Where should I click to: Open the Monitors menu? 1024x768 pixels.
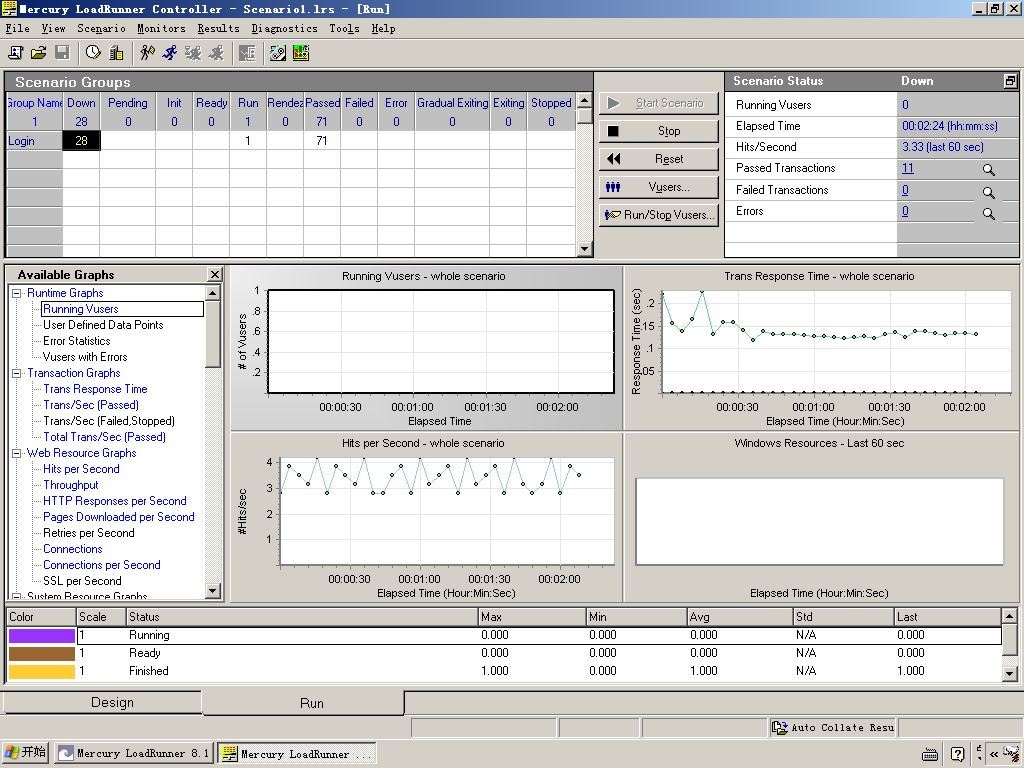161,28
